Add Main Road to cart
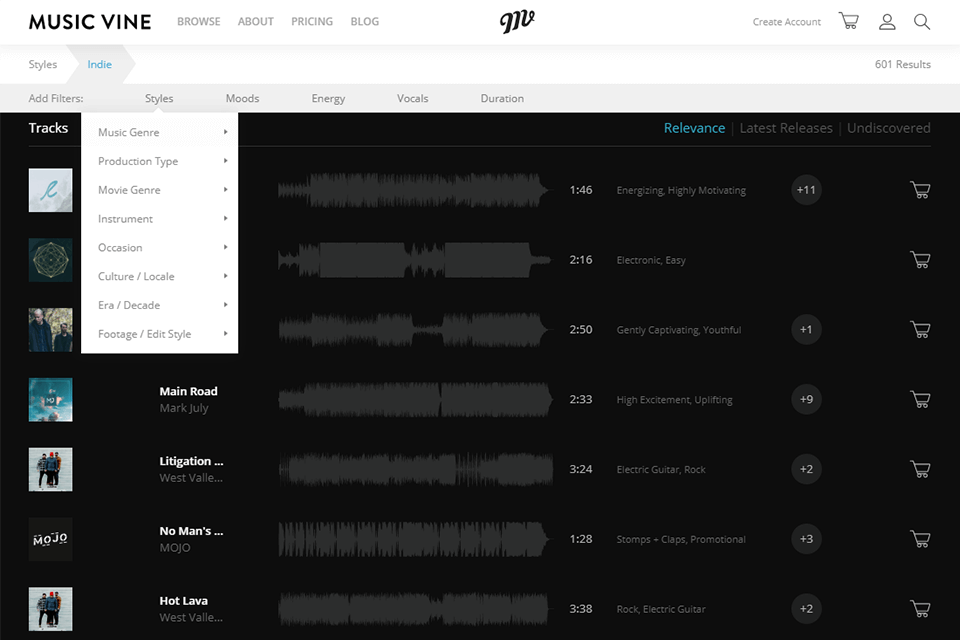This screenshot has height=640, width=960. (920, 399)
